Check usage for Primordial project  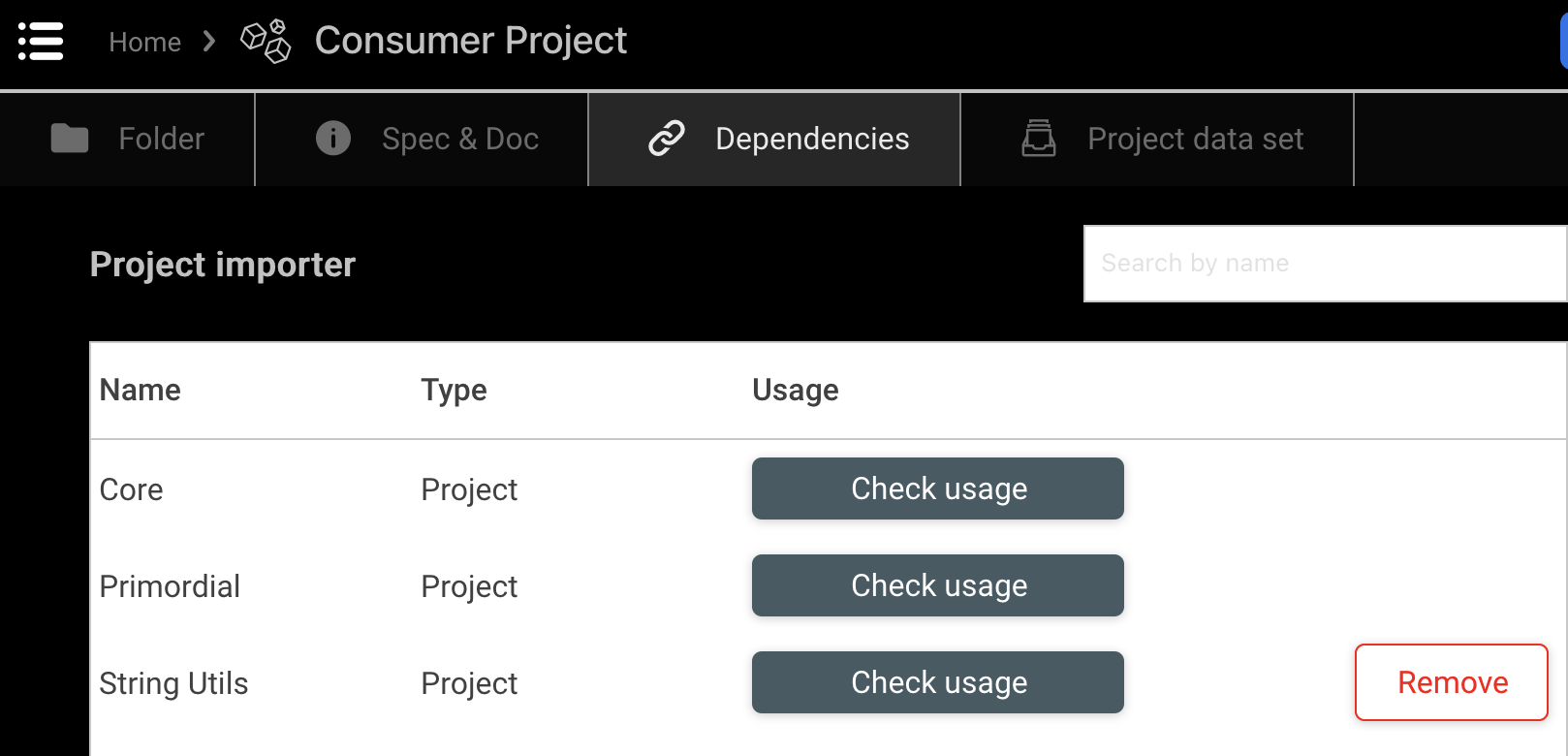coord(938,585)
